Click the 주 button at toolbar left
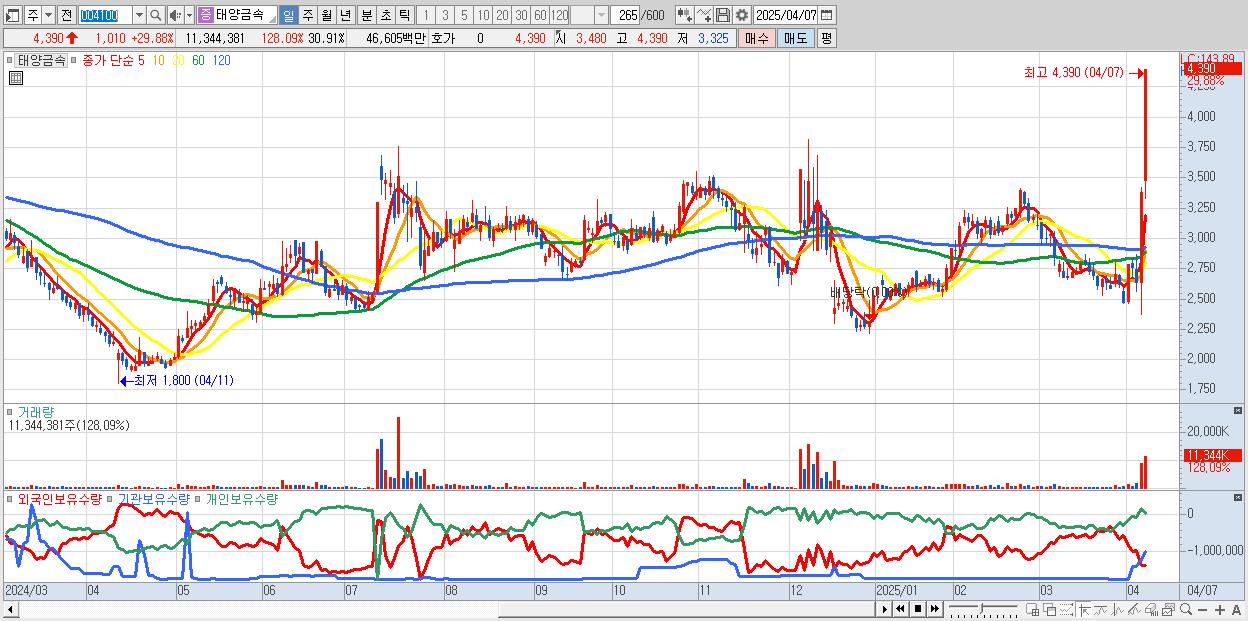 pyautogui.click(x=32, y=15)
